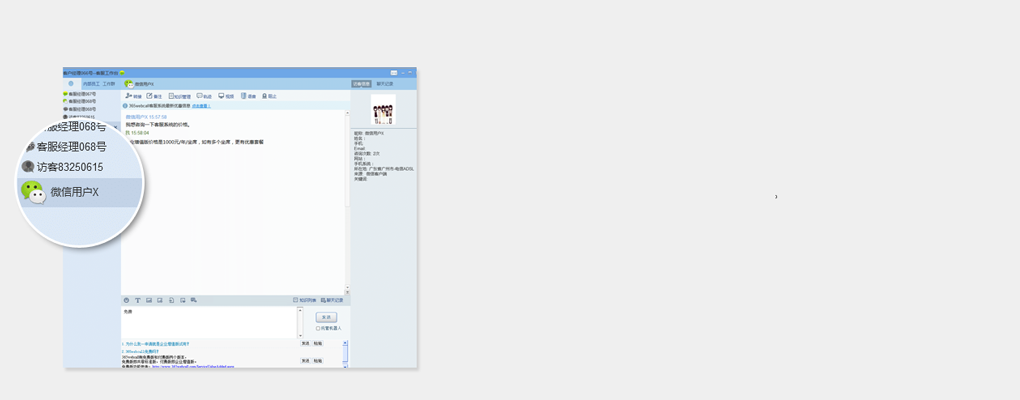1020x400 pixels.
Task: Toggle the robot hosting checkbox under Send
Action: point(319,328)
